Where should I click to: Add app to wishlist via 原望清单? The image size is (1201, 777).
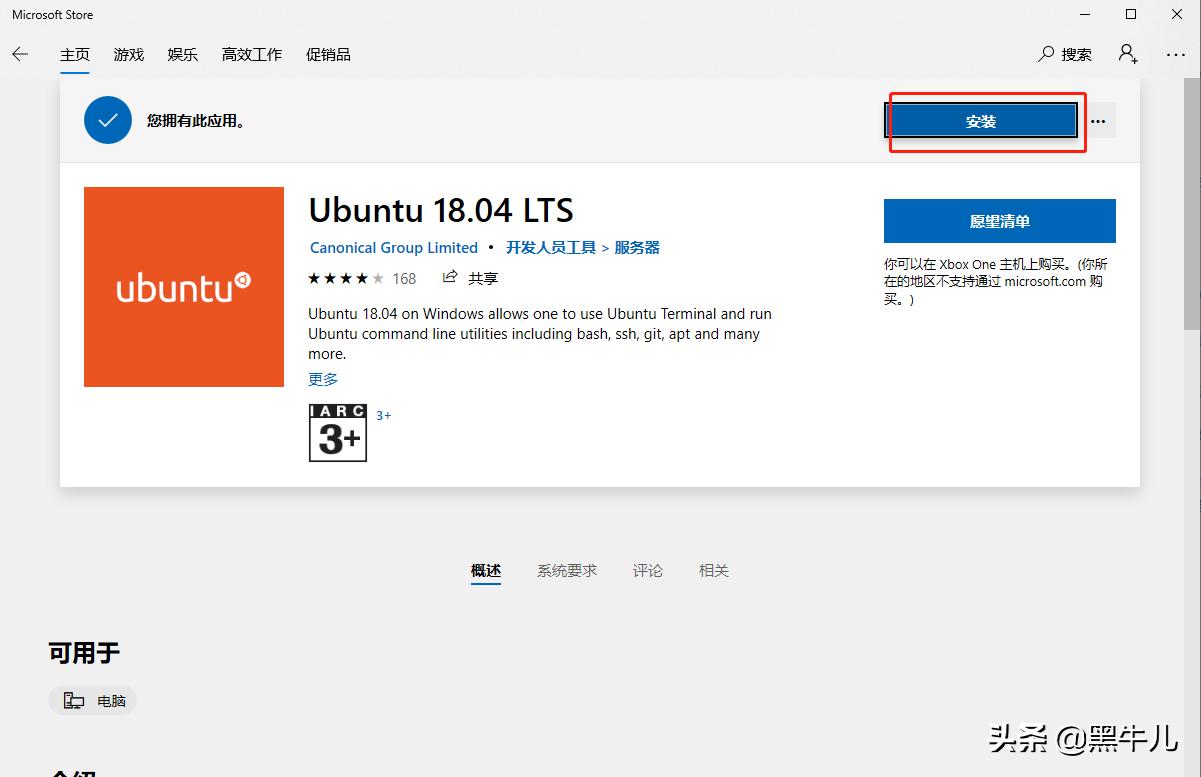point(999,221)
